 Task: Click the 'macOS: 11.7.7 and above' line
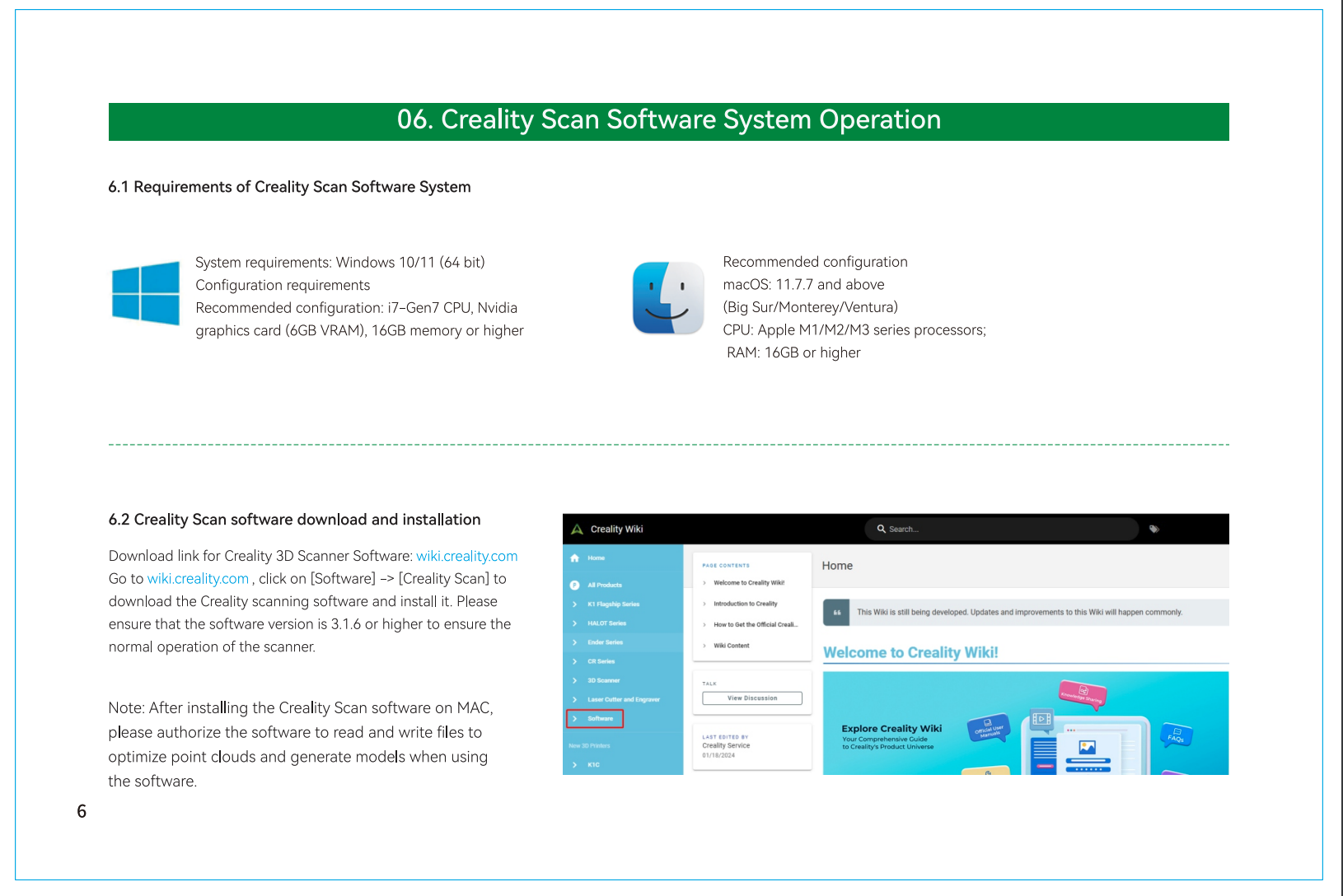(x=803, y=285)
